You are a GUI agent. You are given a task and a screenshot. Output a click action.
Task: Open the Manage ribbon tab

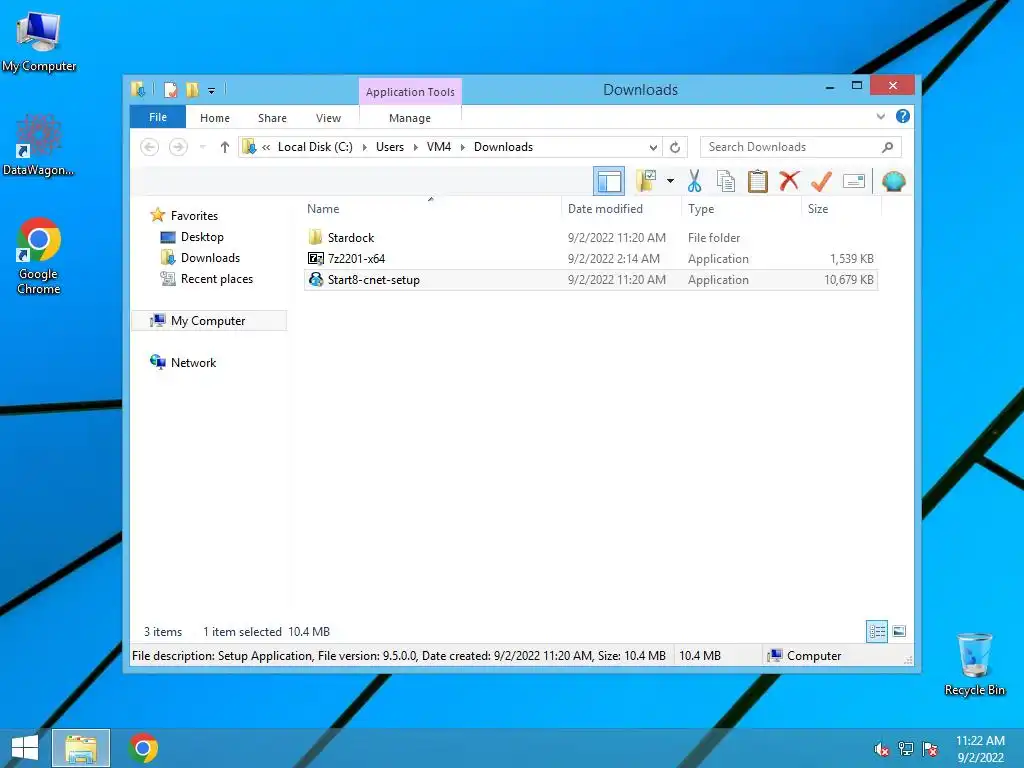409,118
